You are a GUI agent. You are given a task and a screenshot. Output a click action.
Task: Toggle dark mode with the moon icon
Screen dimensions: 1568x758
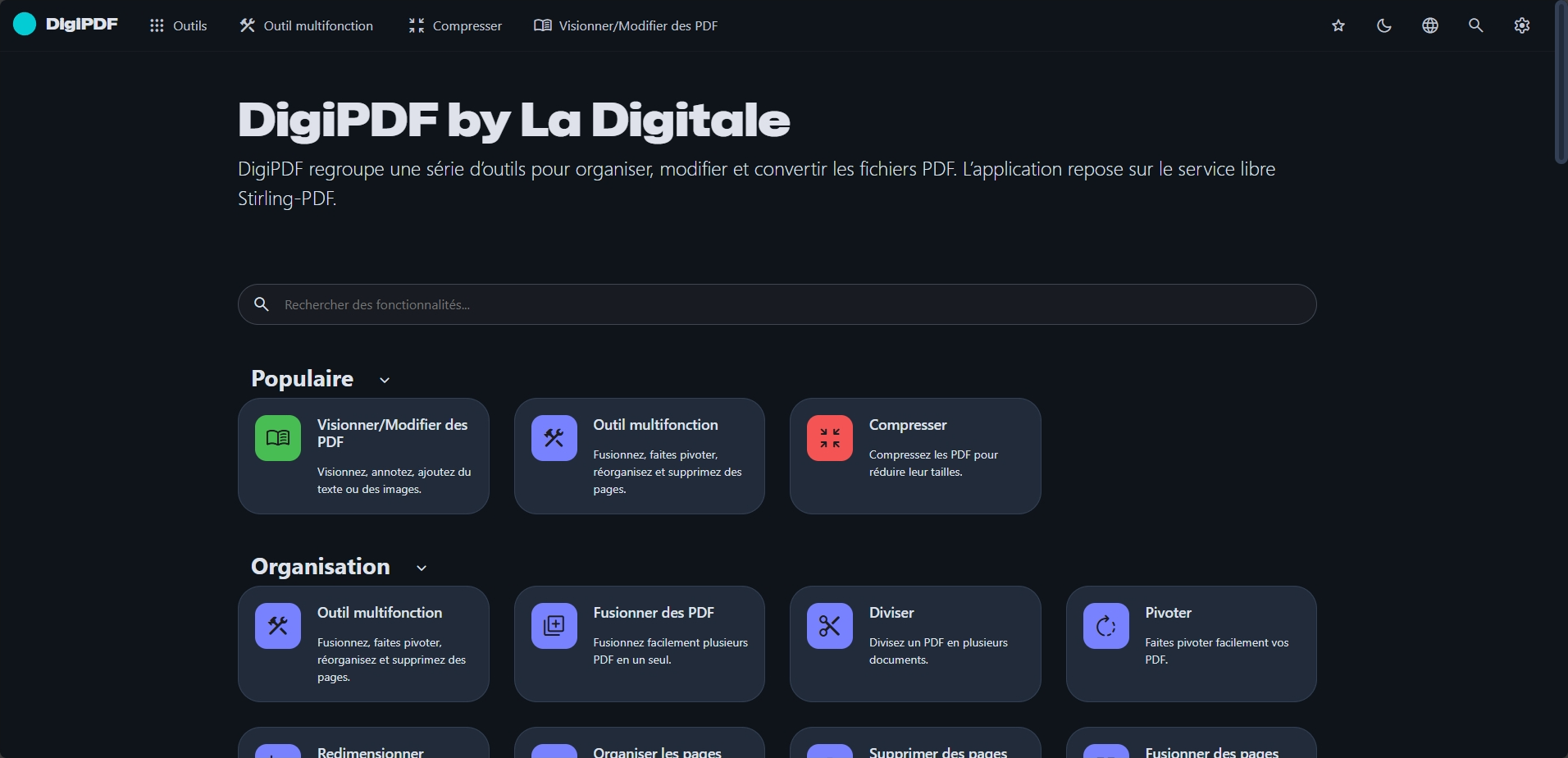1384,25
